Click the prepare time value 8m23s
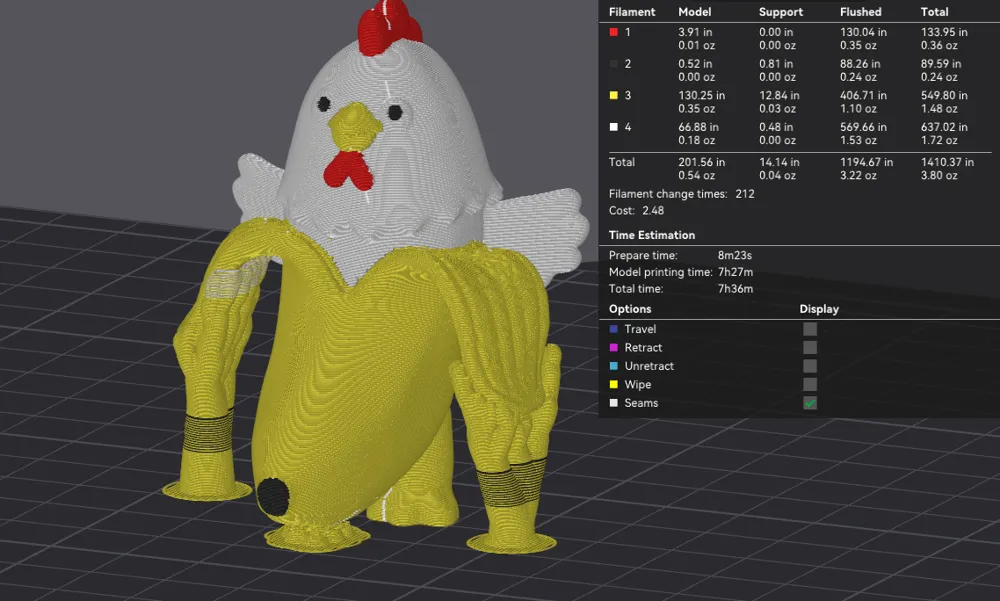Screen dimensions: 1000x601 [735, 255]
